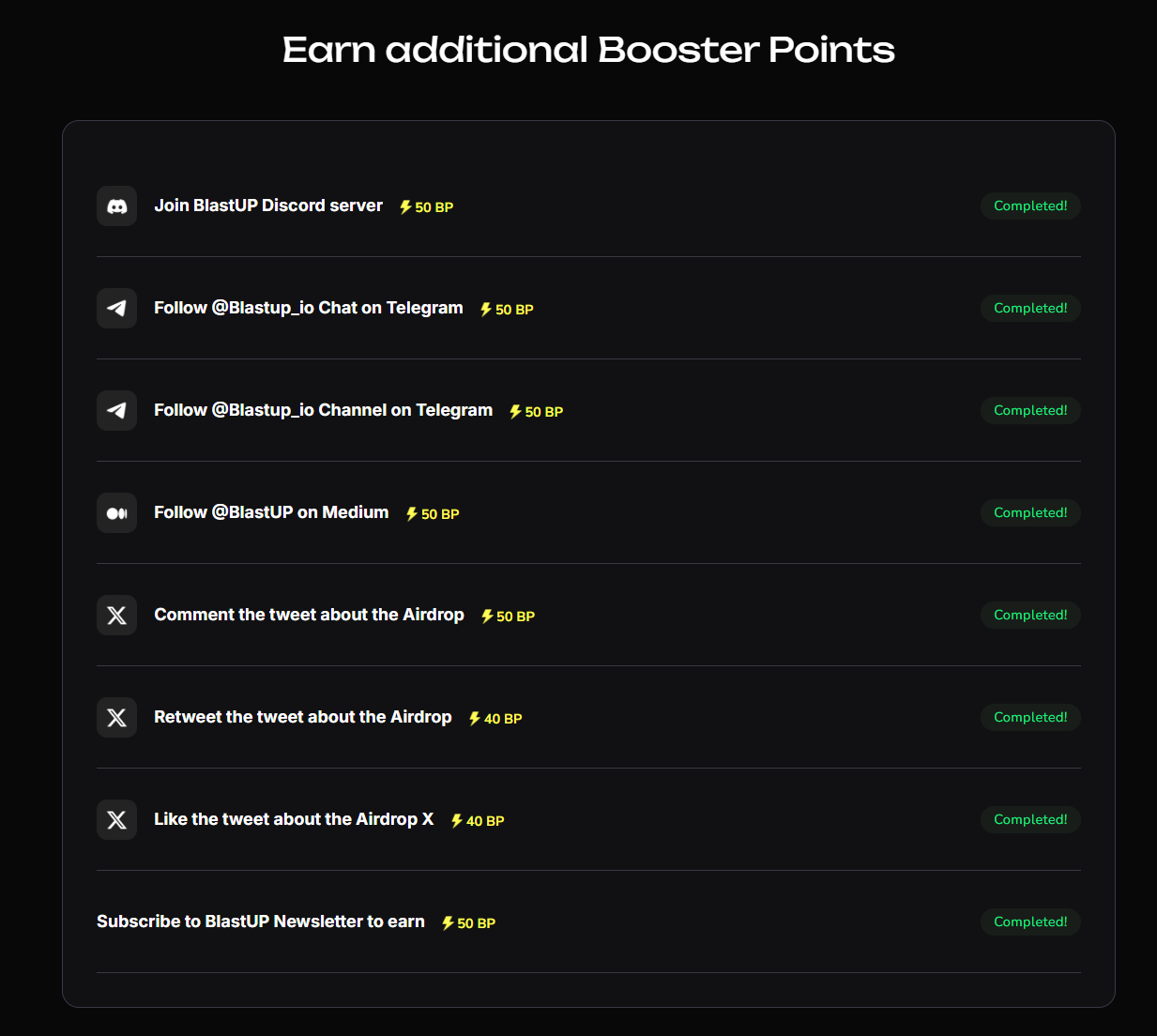Click Completed badge for Medium task
Screen dimensions: 1157x1036
[x=1030, y=512]
